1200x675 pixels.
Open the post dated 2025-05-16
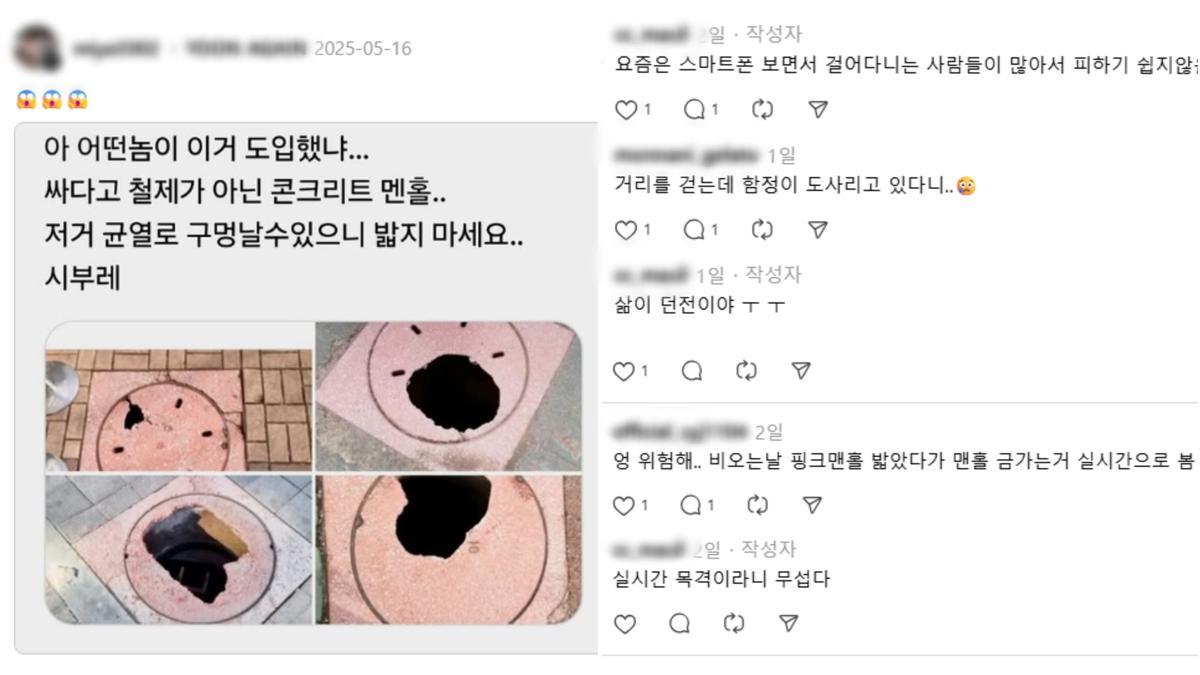(x=362, y=48)
